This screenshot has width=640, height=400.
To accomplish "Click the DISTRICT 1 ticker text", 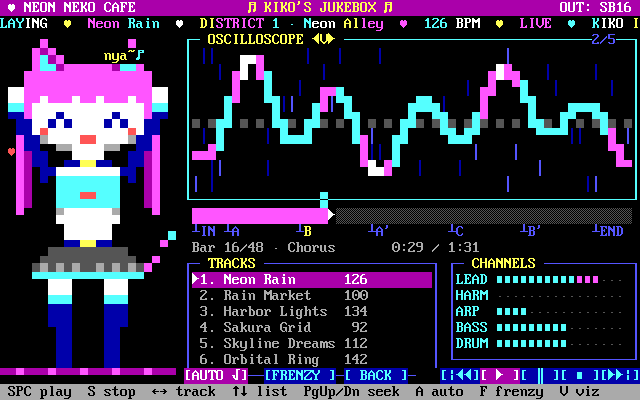I will coord(240,23).
